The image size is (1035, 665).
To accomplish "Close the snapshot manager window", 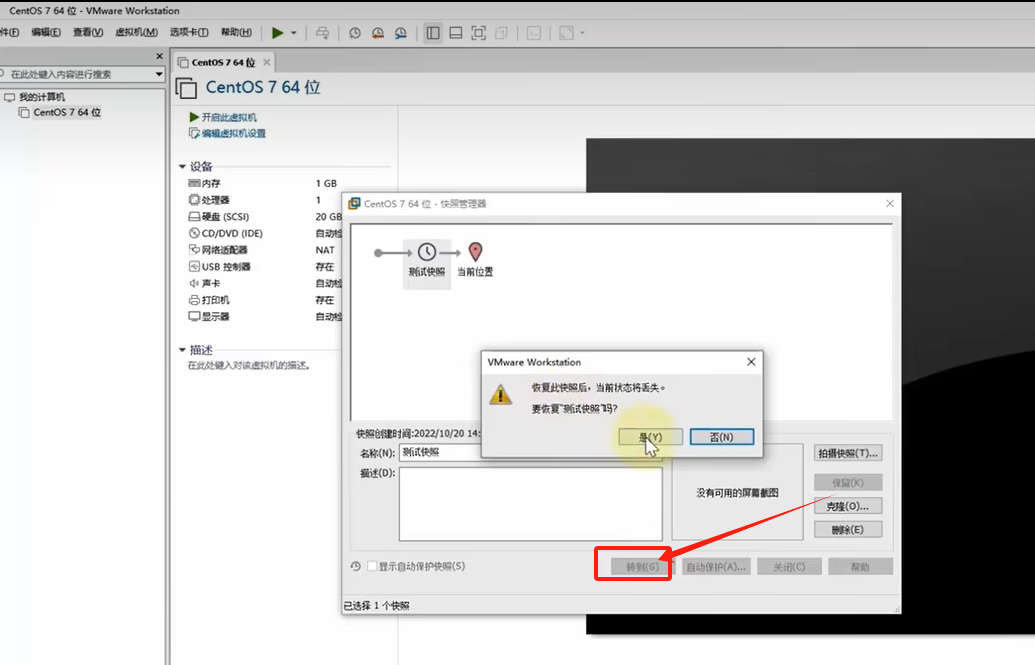I will pos(890,203).
